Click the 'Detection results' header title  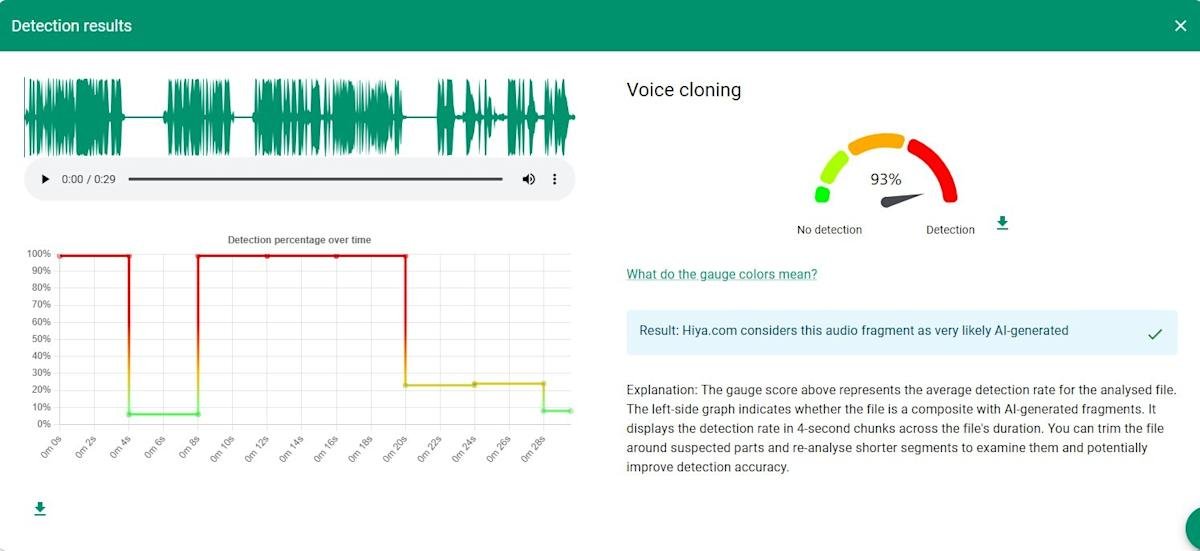(71, 26)
